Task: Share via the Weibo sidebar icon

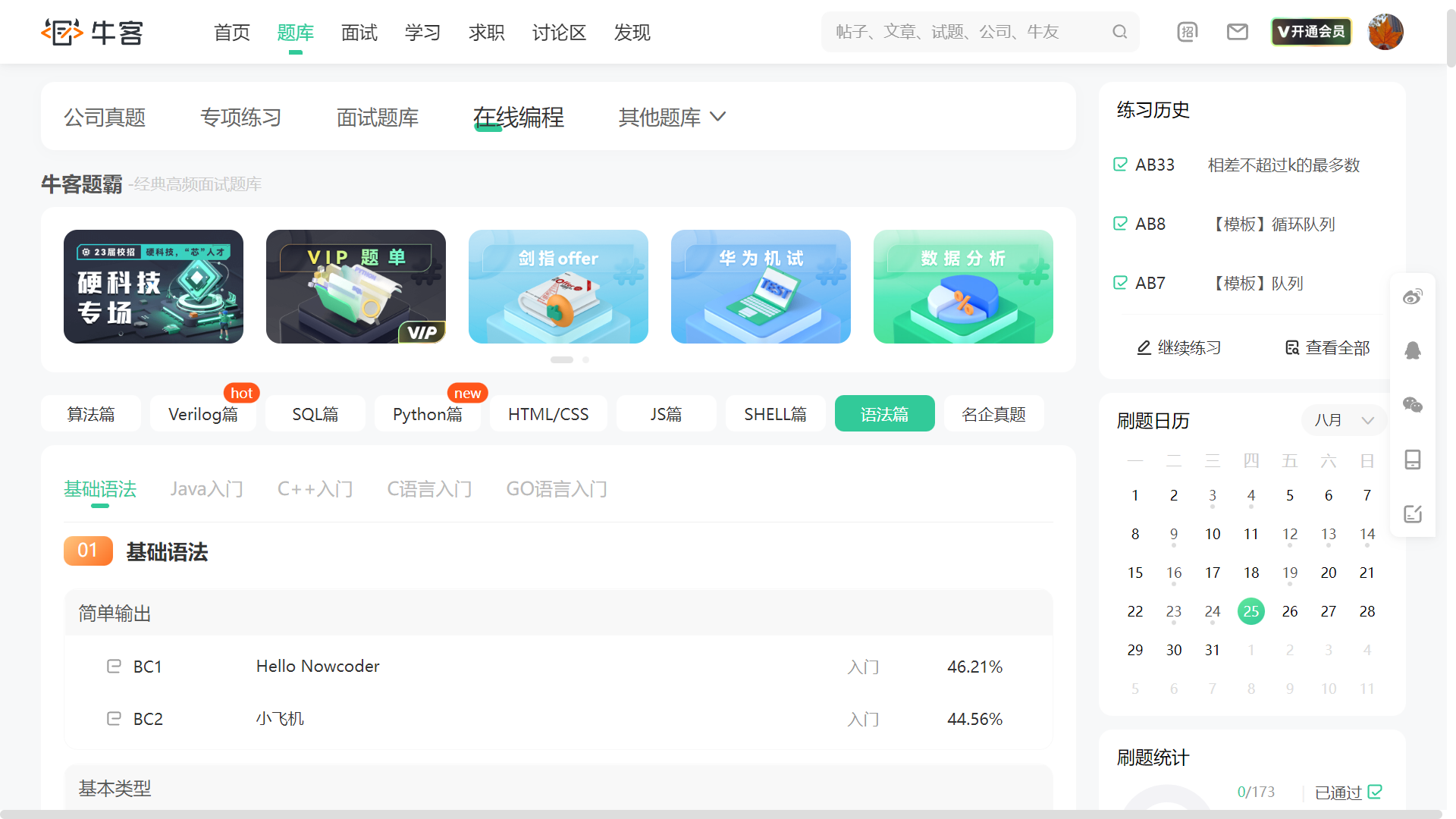Action: tap(1412, 297)
